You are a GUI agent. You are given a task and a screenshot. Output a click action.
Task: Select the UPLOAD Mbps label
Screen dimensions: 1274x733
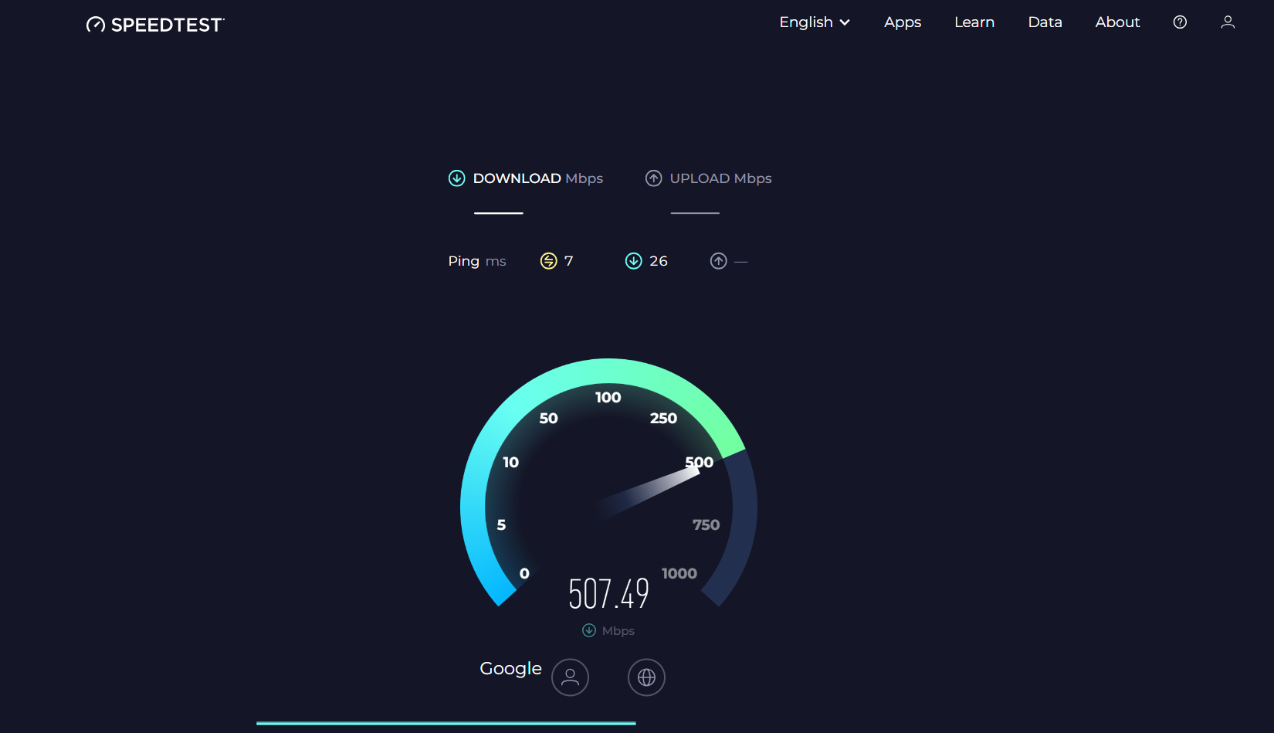click(x=721, y=178)
